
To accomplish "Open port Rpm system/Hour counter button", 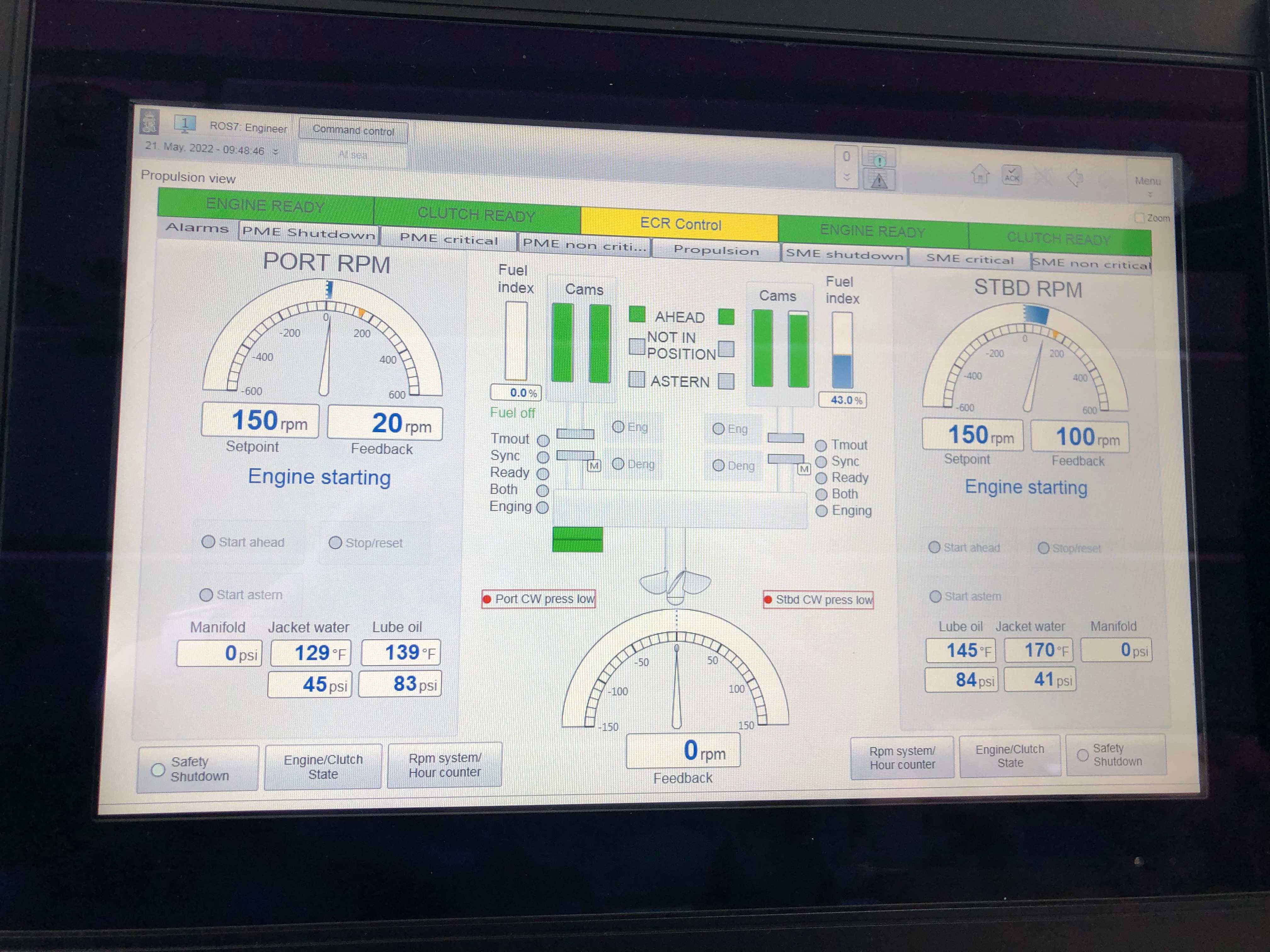I will [444, 765].
